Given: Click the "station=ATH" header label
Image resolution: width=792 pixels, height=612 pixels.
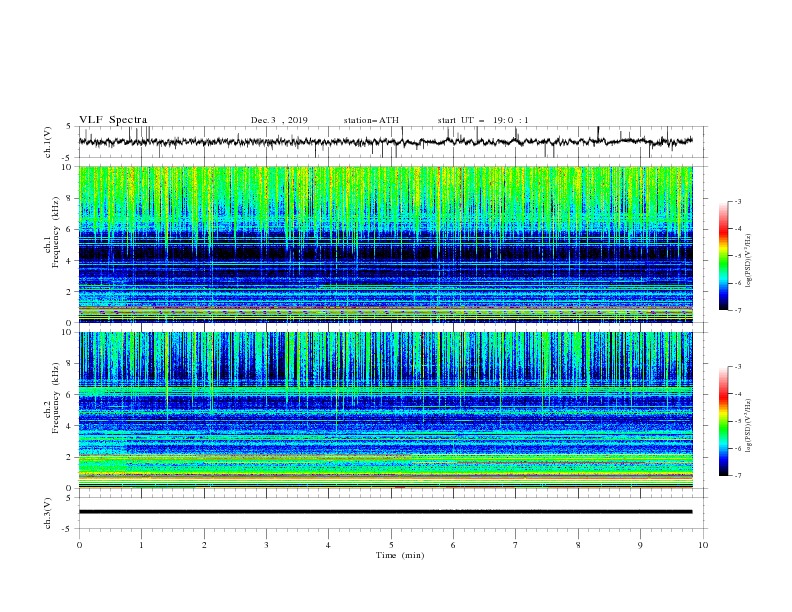Looking at the screenshot, I should 371,120.
